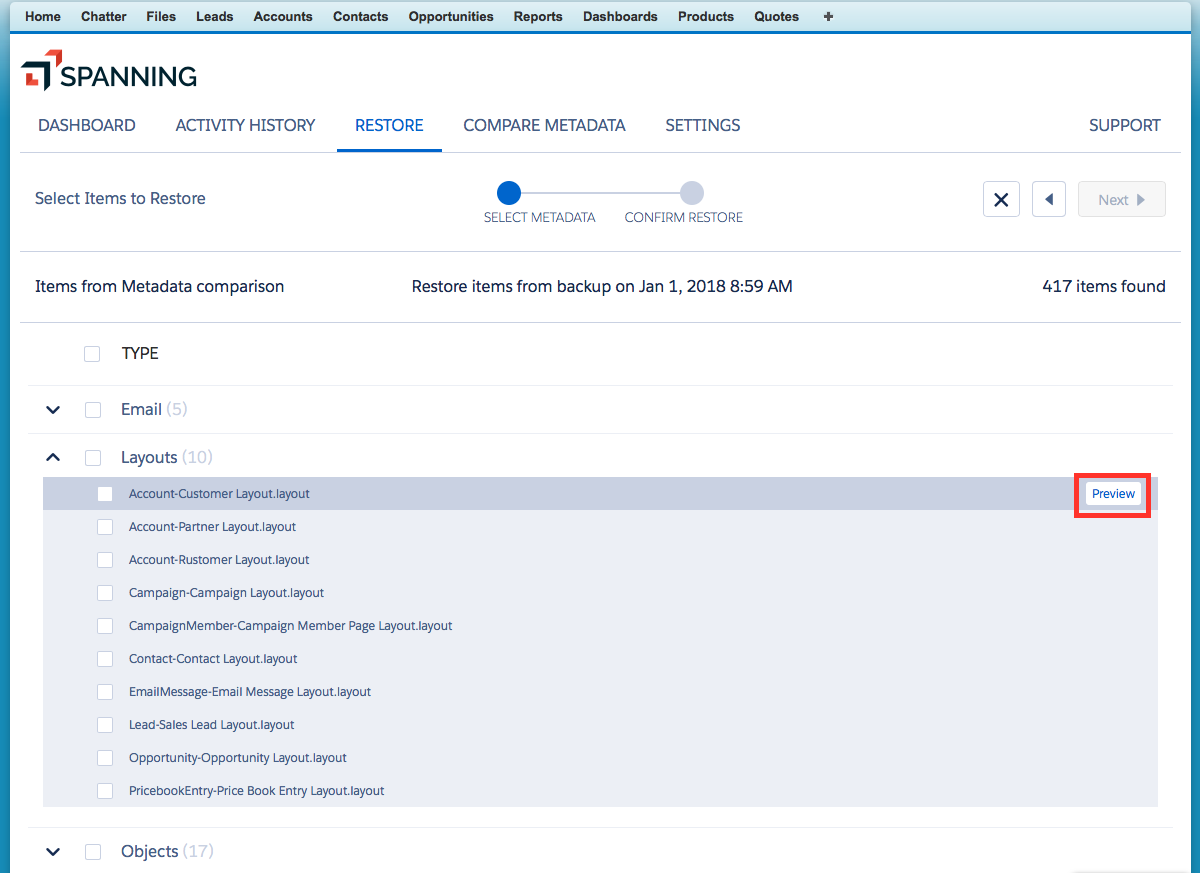Click the back arrow icon button
Viewport: 1200px width, 873px height.
point(1048,199)
